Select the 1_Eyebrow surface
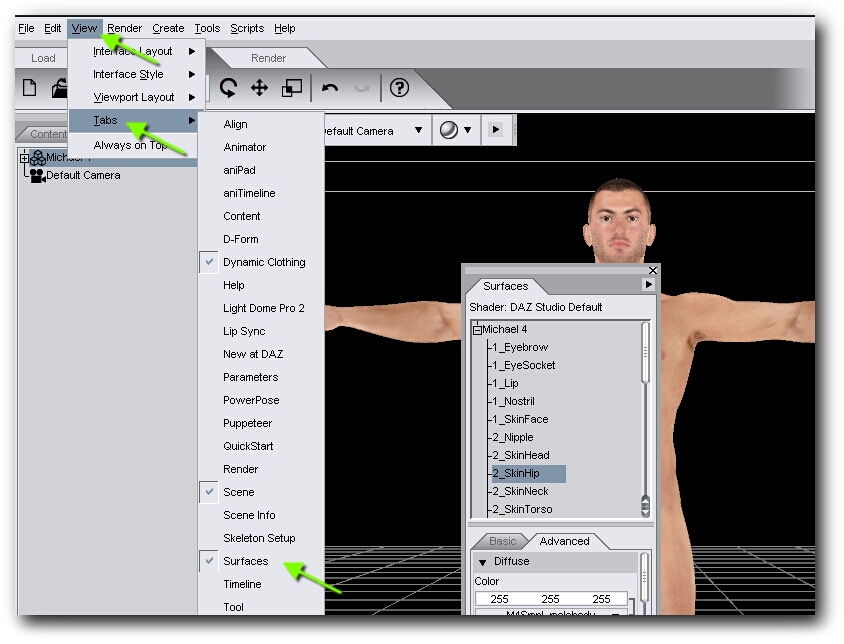The image size is (844, 644). coord(520,347)
